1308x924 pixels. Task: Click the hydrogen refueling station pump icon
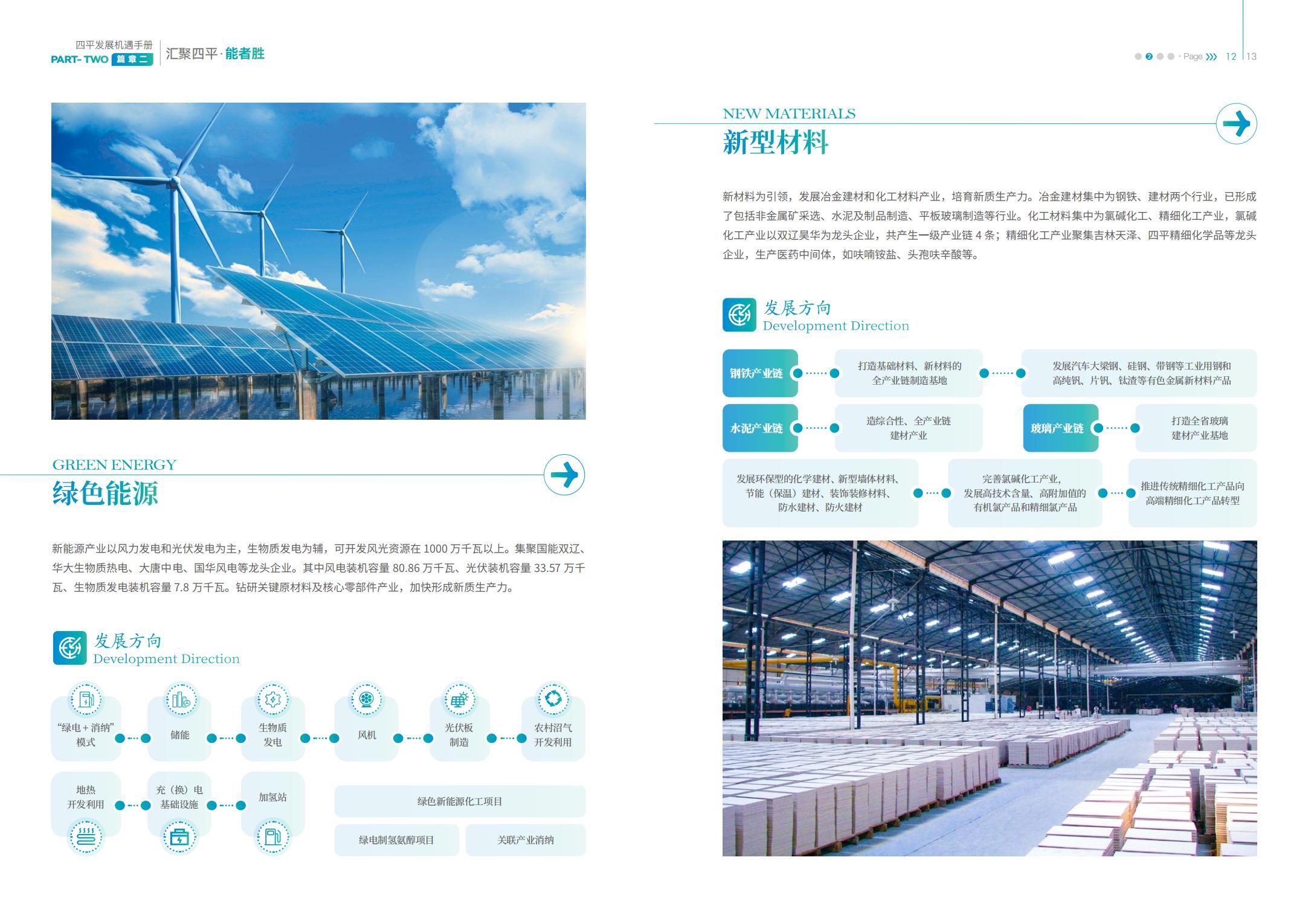click(x=272, y=836)
